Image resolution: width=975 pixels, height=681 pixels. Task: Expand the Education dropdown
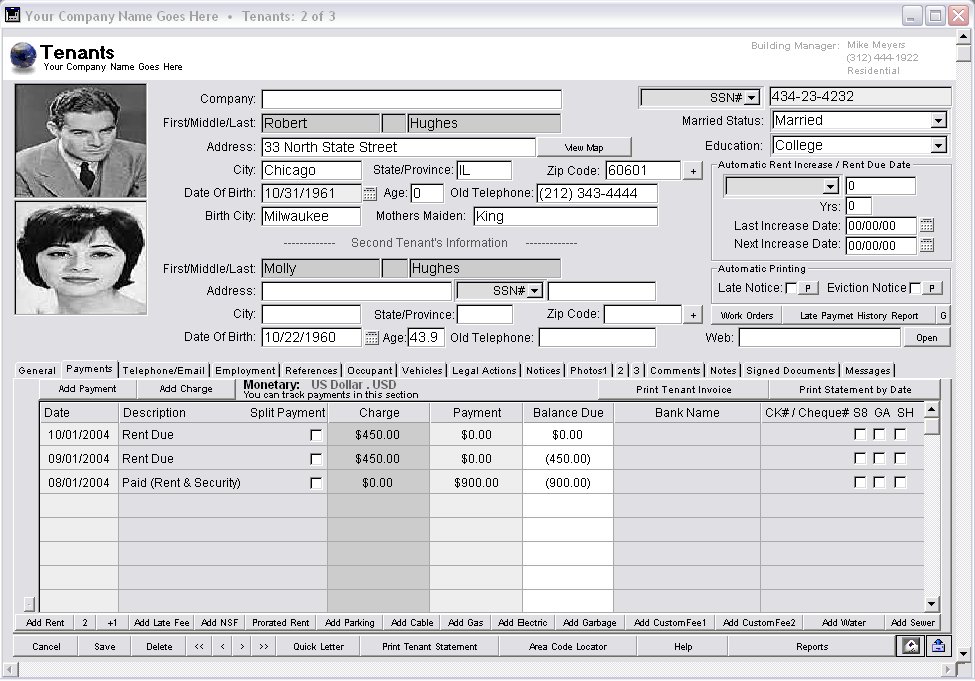(x=938, y=146)
